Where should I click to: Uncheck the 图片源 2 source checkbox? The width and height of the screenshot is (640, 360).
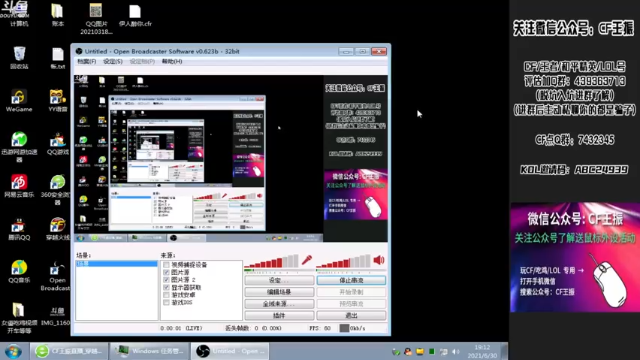pyautogui.click(x=166, y=280)
